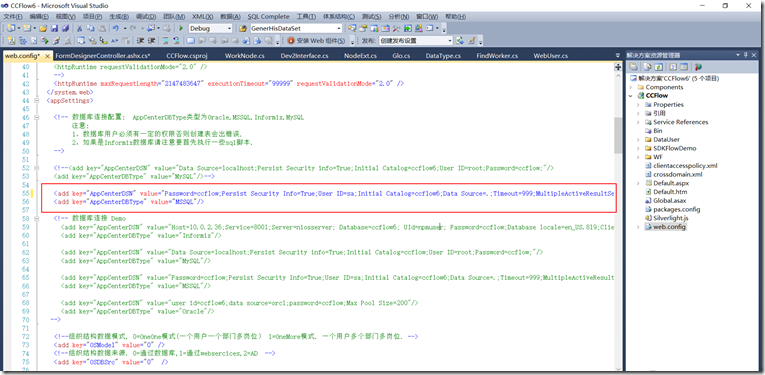
Task: Open the SQL Complete menu
Action: pos(268,17)
